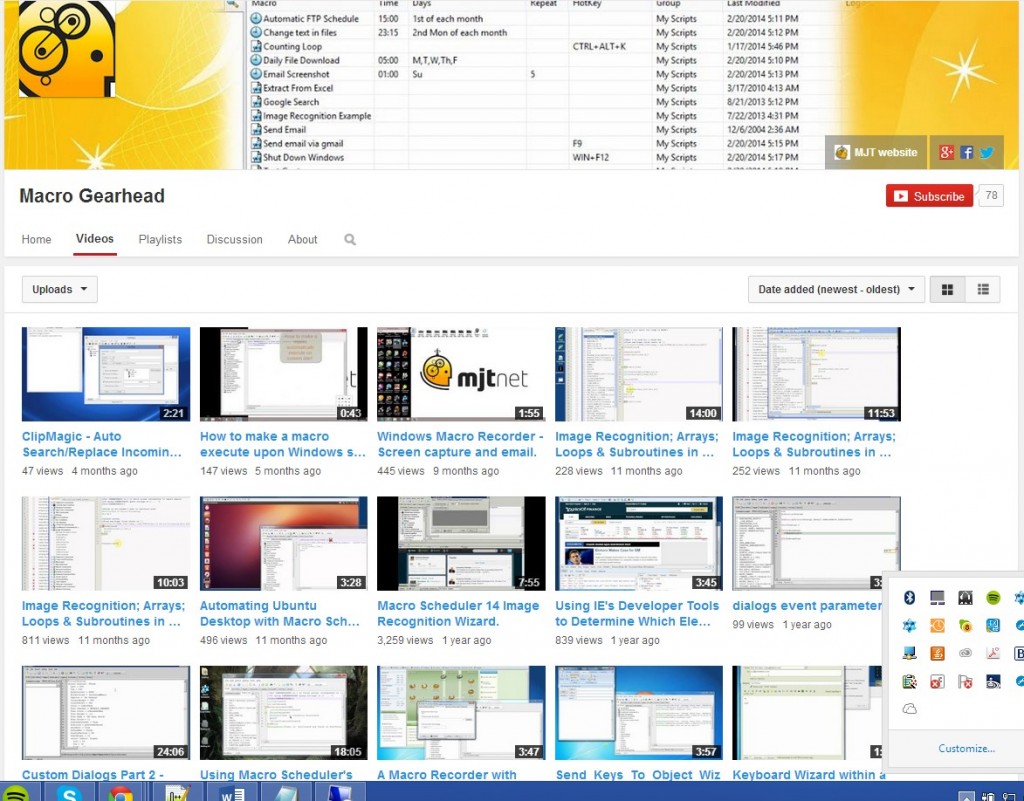Open the Twitter bird icon in banner

[987, 152]
